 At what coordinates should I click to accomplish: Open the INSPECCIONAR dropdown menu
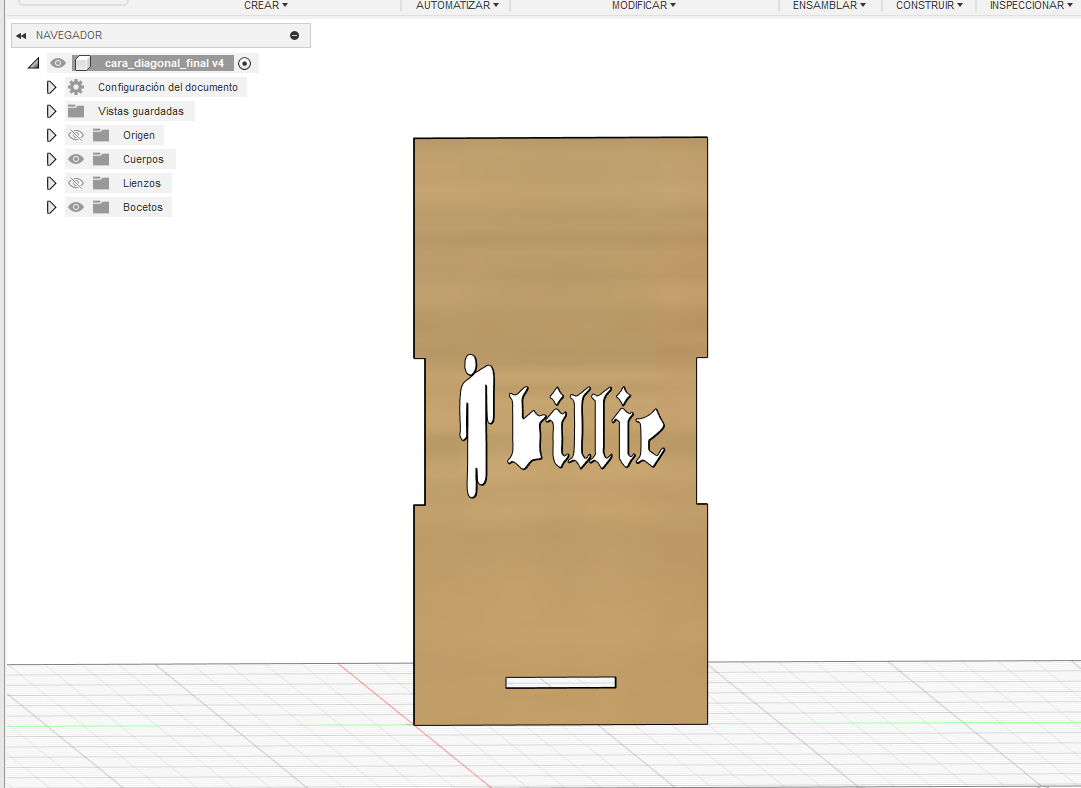click(x=1031, y=6)
